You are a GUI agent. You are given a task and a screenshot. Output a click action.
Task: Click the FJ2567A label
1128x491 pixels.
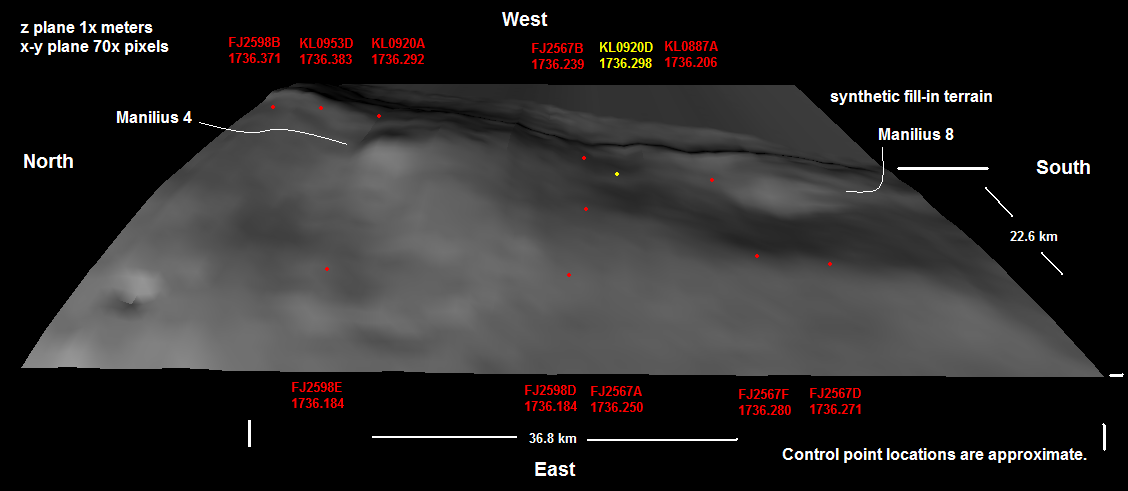[x=617, y=391]
